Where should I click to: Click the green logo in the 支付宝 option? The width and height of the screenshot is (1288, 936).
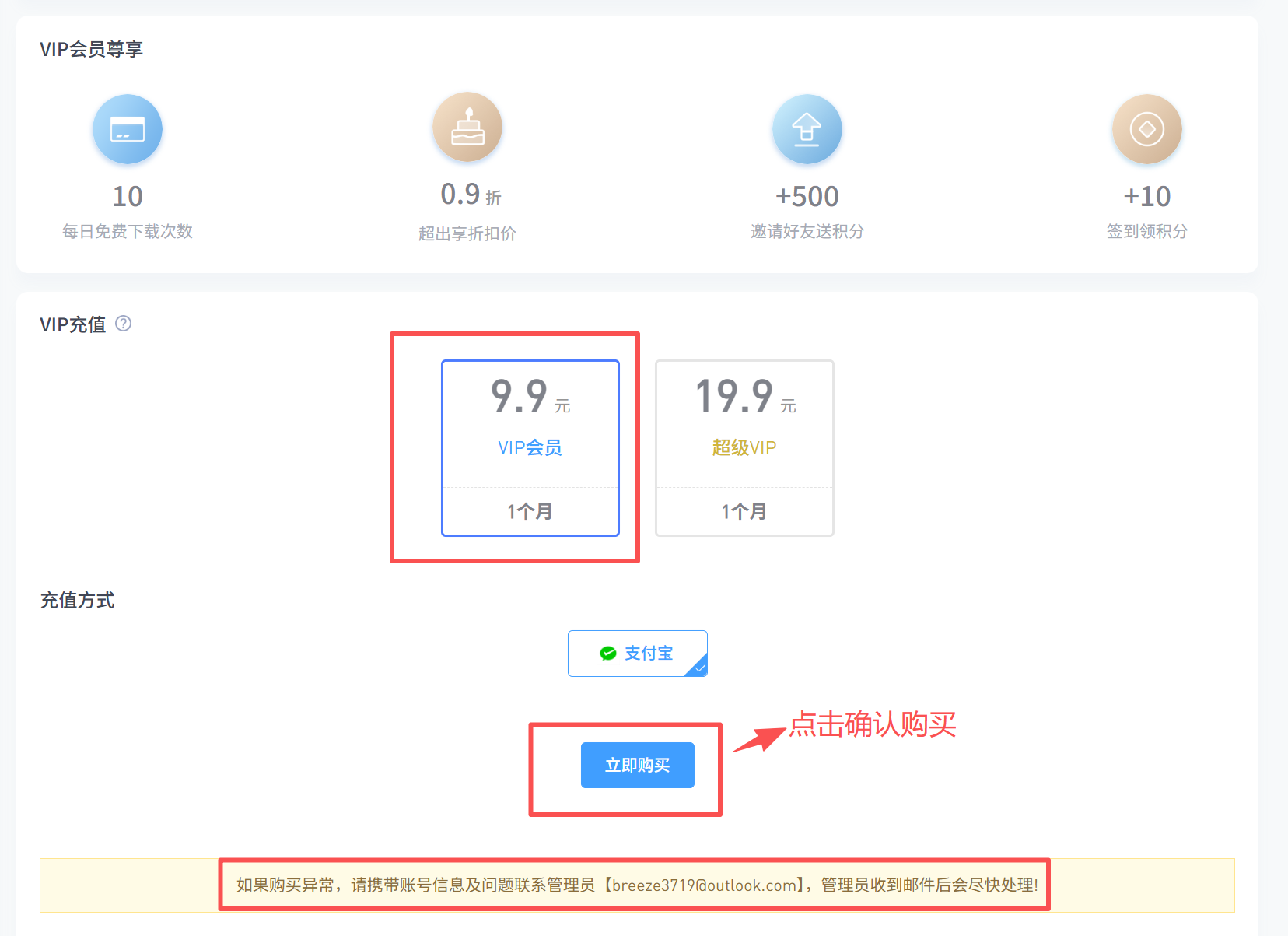pyautogui.click(x=608, y=654)
